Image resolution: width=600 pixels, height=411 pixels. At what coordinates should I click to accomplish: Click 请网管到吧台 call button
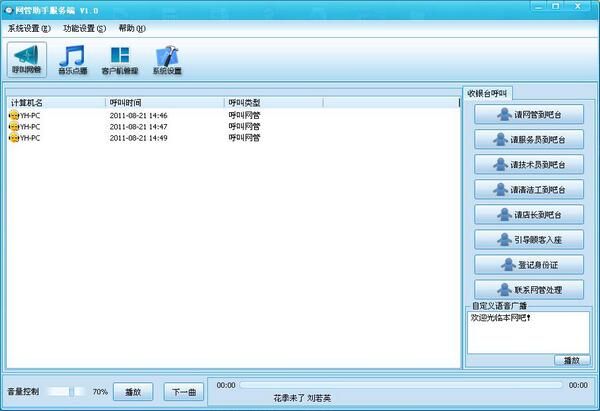(x=528, y=115)
